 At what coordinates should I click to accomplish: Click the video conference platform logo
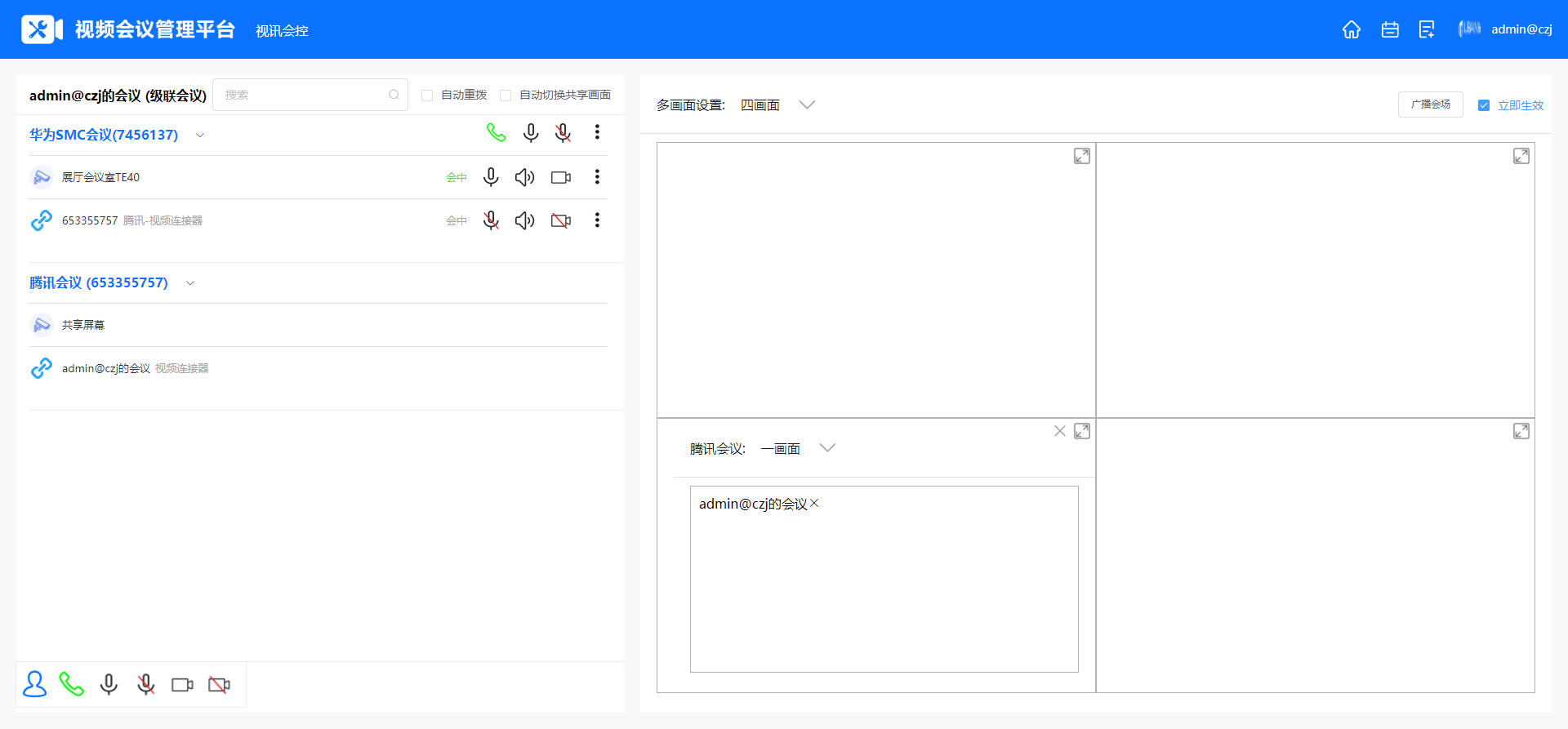click(42, 29)
